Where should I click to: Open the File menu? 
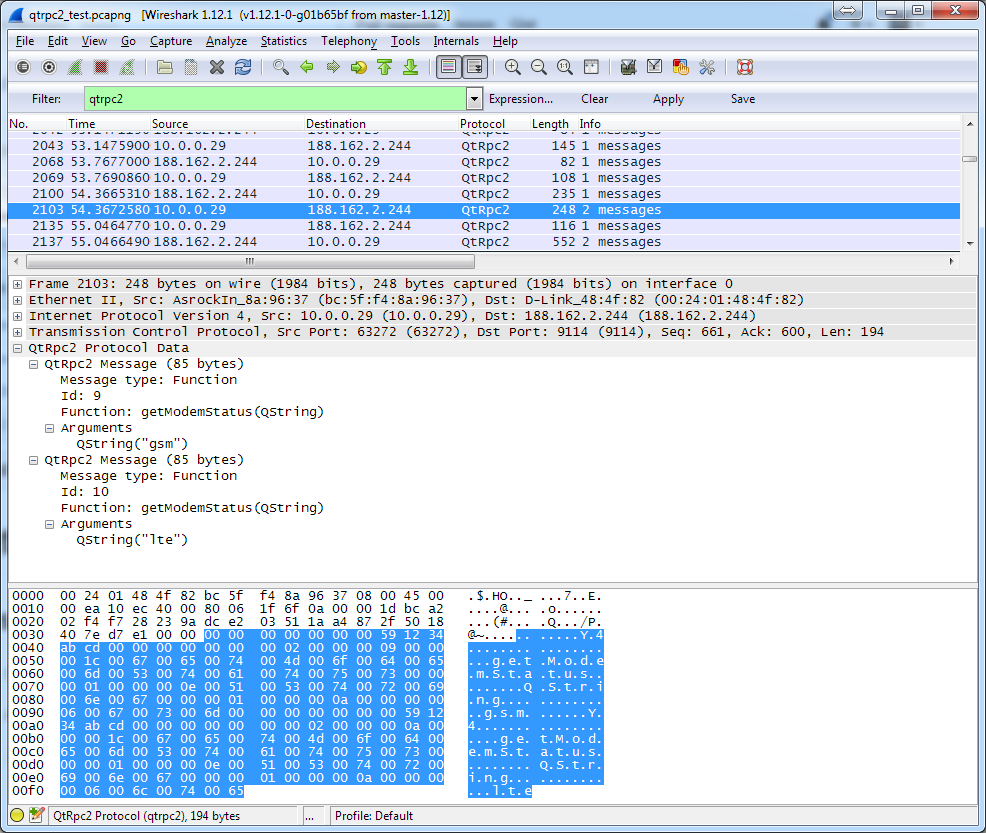pos(25,41)
